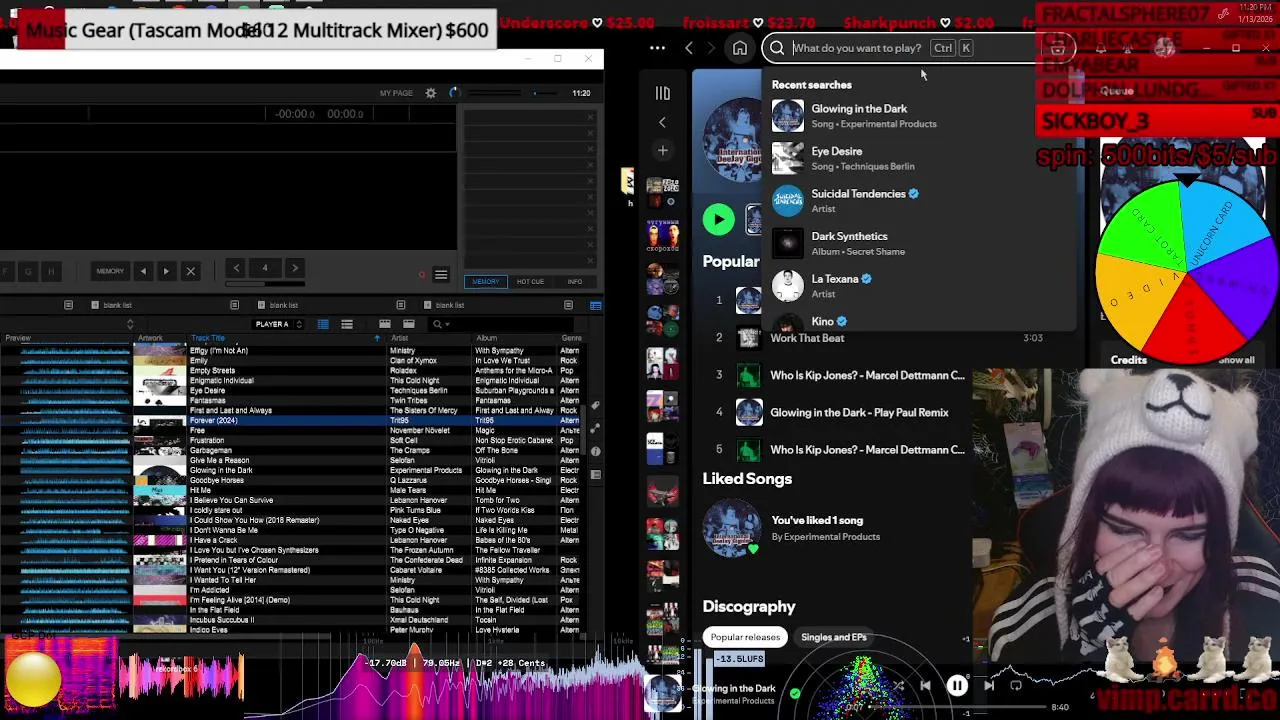Open recent search Eye Desire
1280x720 pixels.
pyautogui.click(x=917, y=158)
